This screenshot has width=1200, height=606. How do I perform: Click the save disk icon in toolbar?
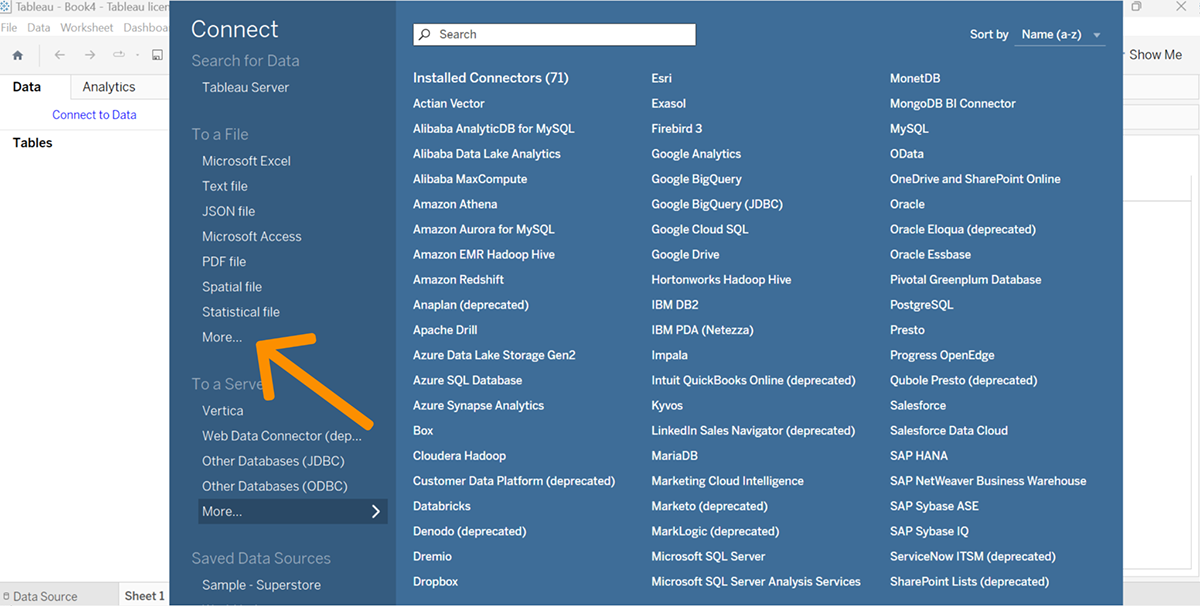(x=158, y=55)
